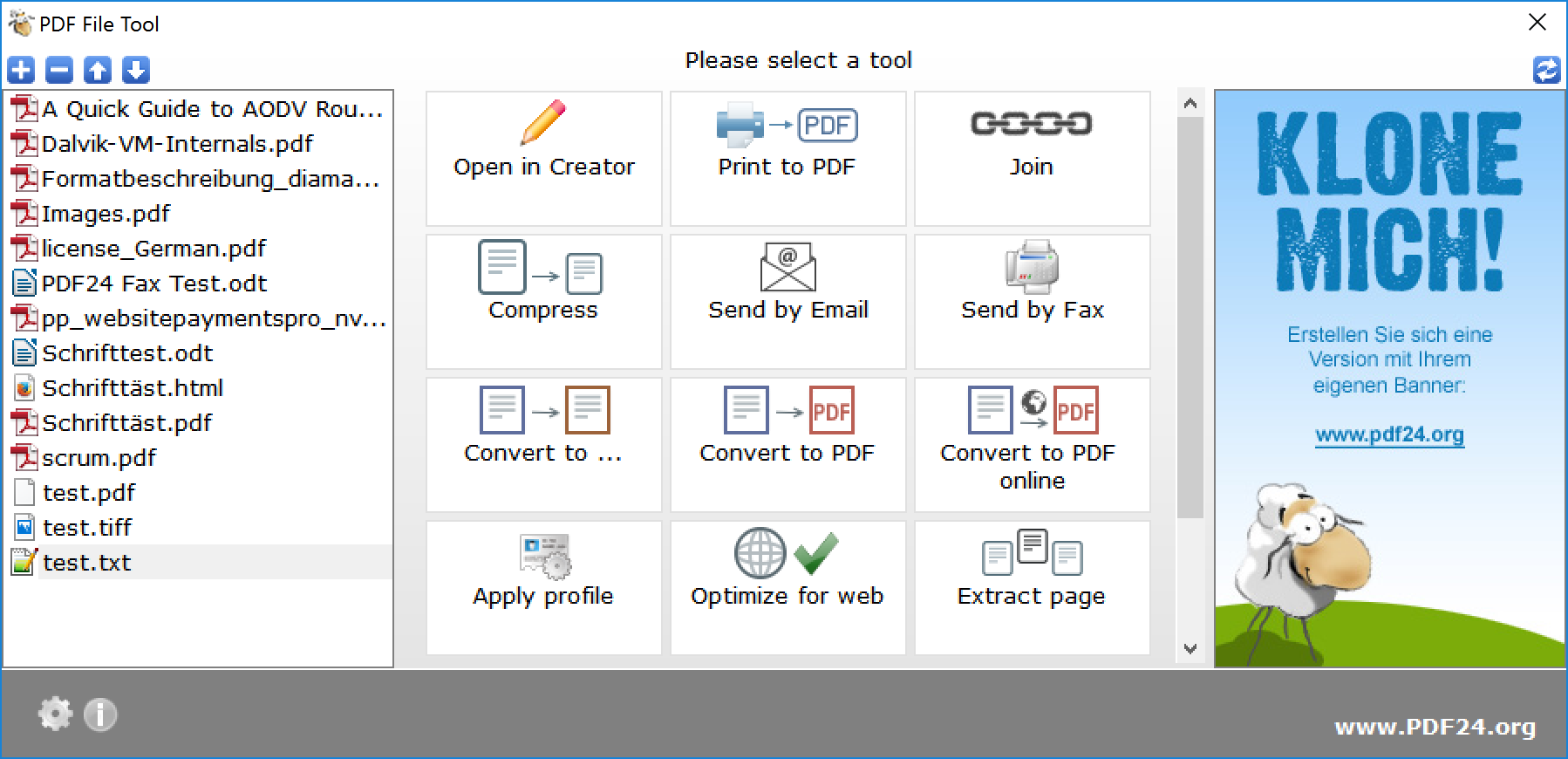Click the Print to PDF label

point(787,167)
